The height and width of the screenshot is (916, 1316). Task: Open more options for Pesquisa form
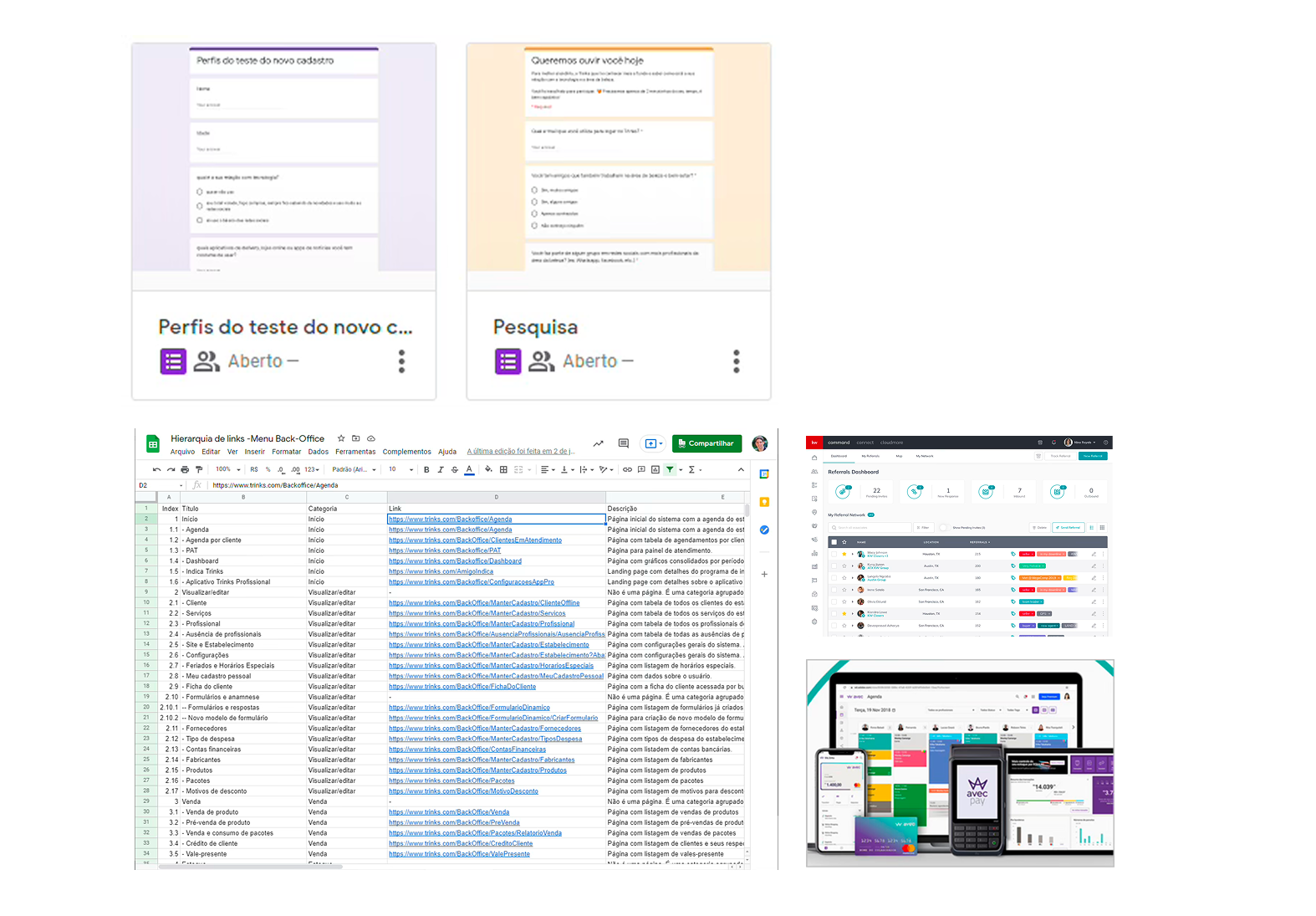point(736,361)
